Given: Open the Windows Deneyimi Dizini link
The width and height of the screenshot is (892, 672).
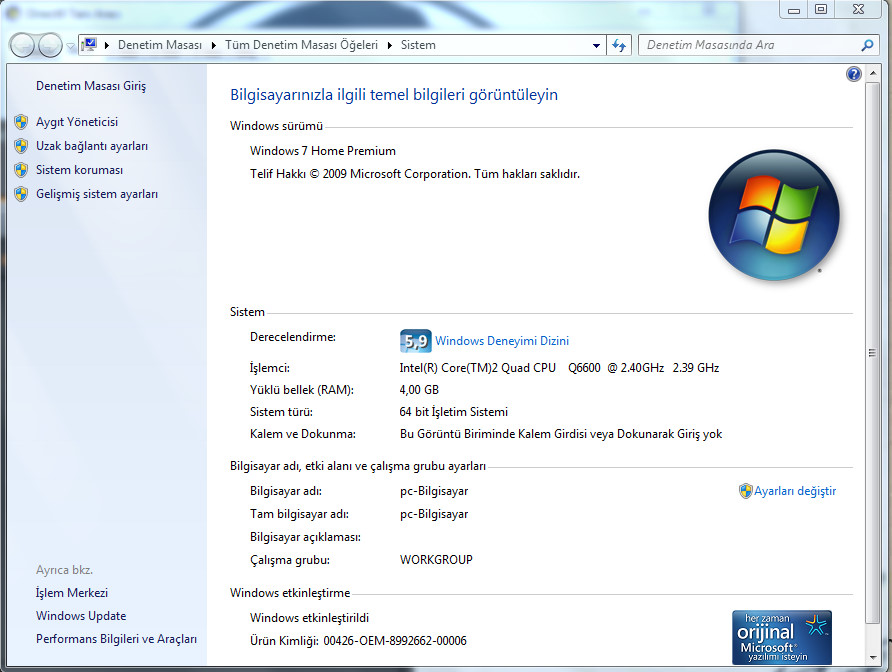Looking at the screenshot, I should click(x=501, y=341).
